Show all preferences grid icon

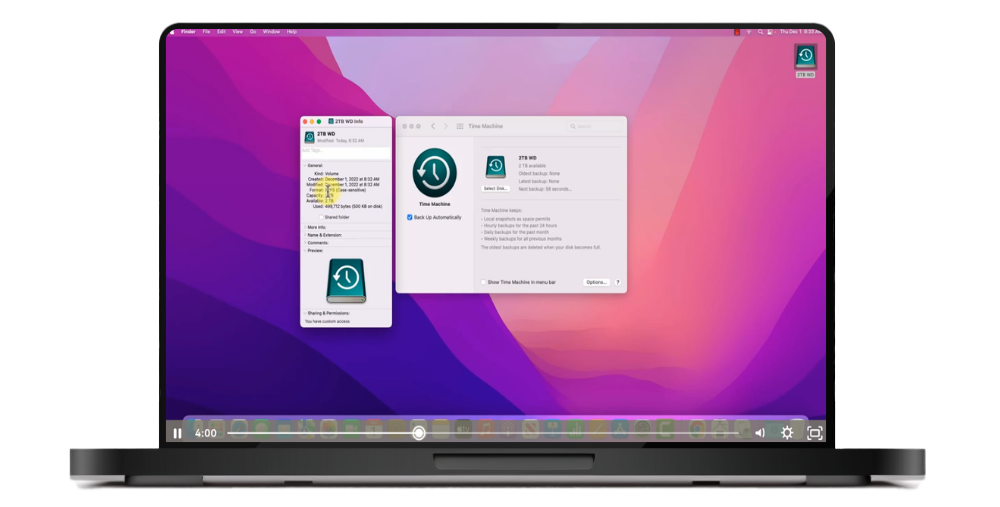click(460, 126)
